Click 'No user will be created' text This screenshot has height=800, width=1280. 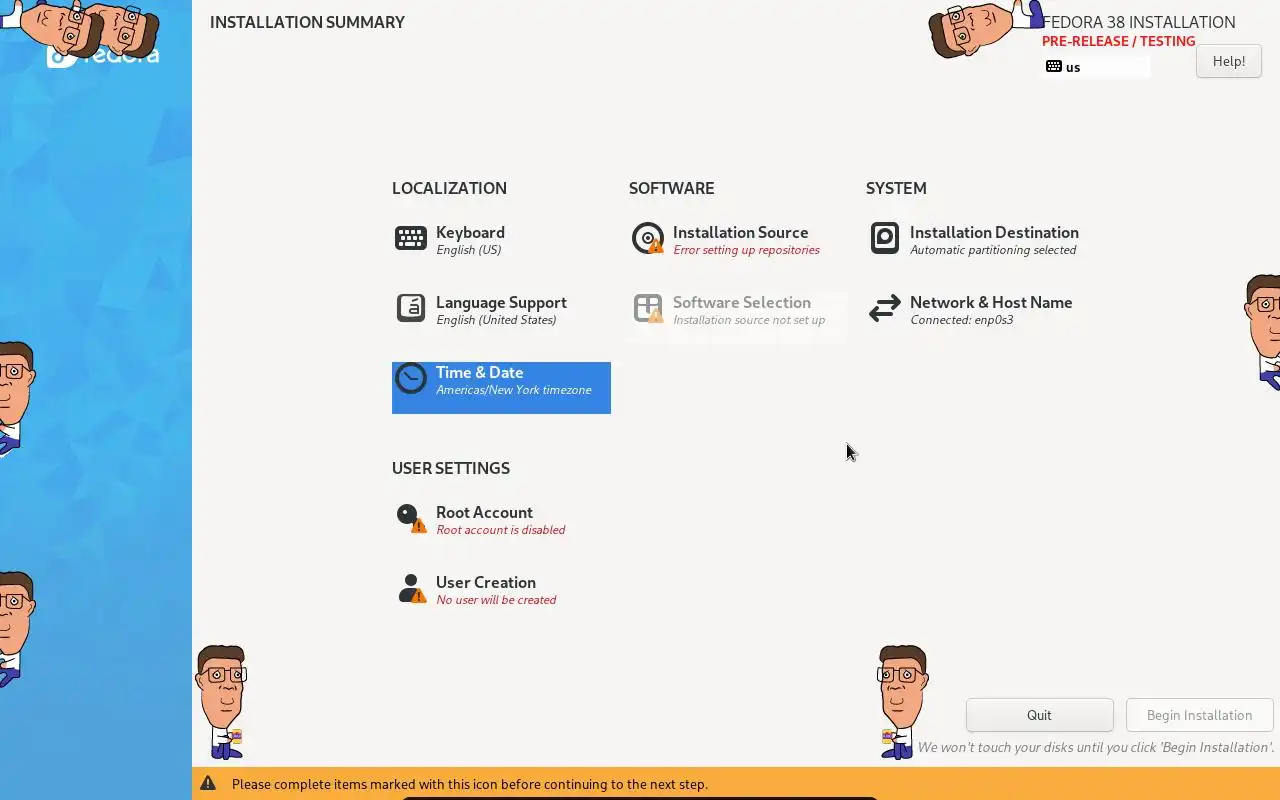point(496,600)
